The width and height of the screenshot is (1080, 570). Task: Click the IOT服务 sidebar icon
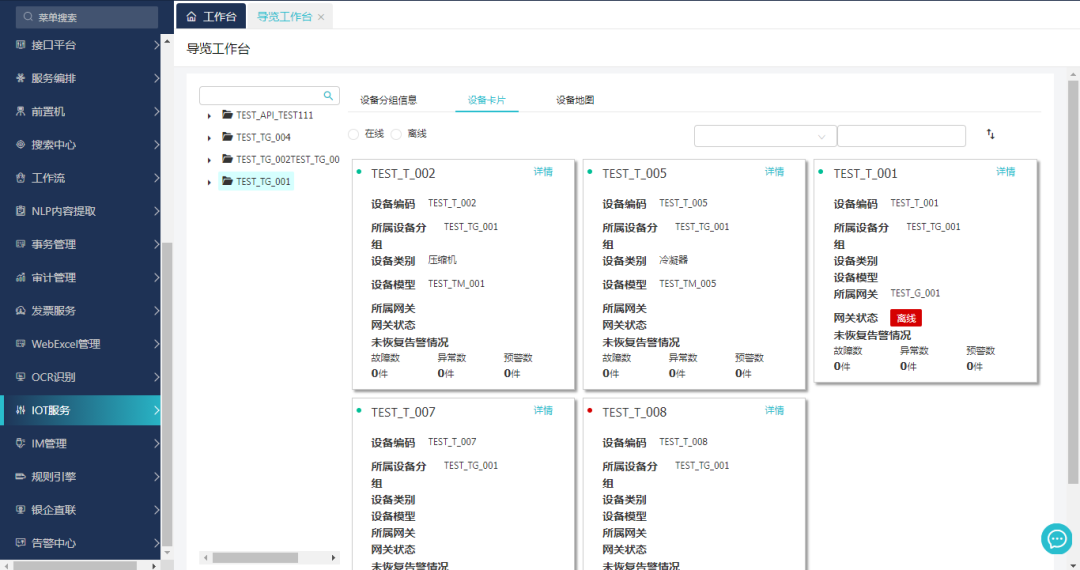(x=20, y=410)
